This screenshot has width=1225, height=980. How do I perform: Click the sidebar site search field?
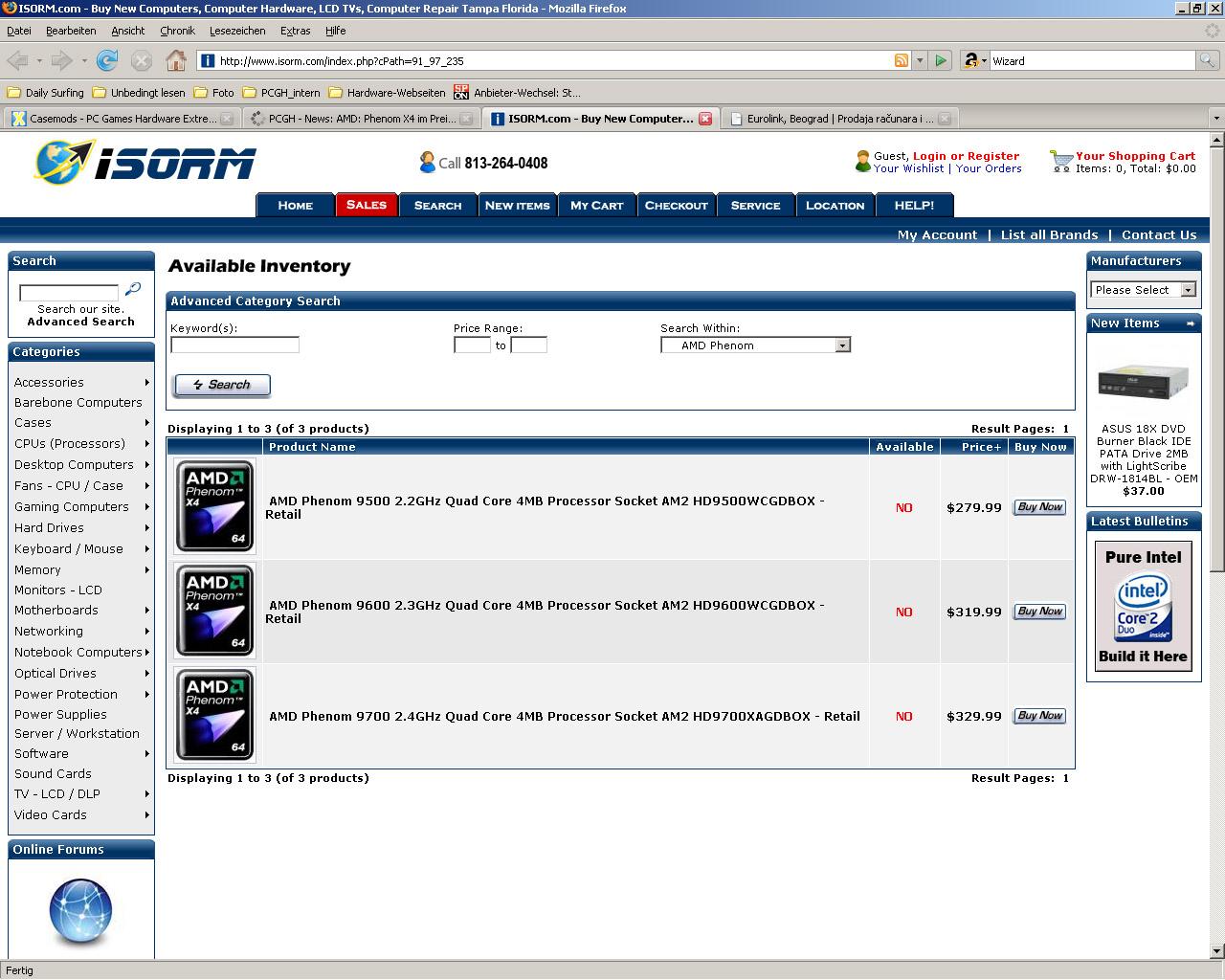coord(69,292)
